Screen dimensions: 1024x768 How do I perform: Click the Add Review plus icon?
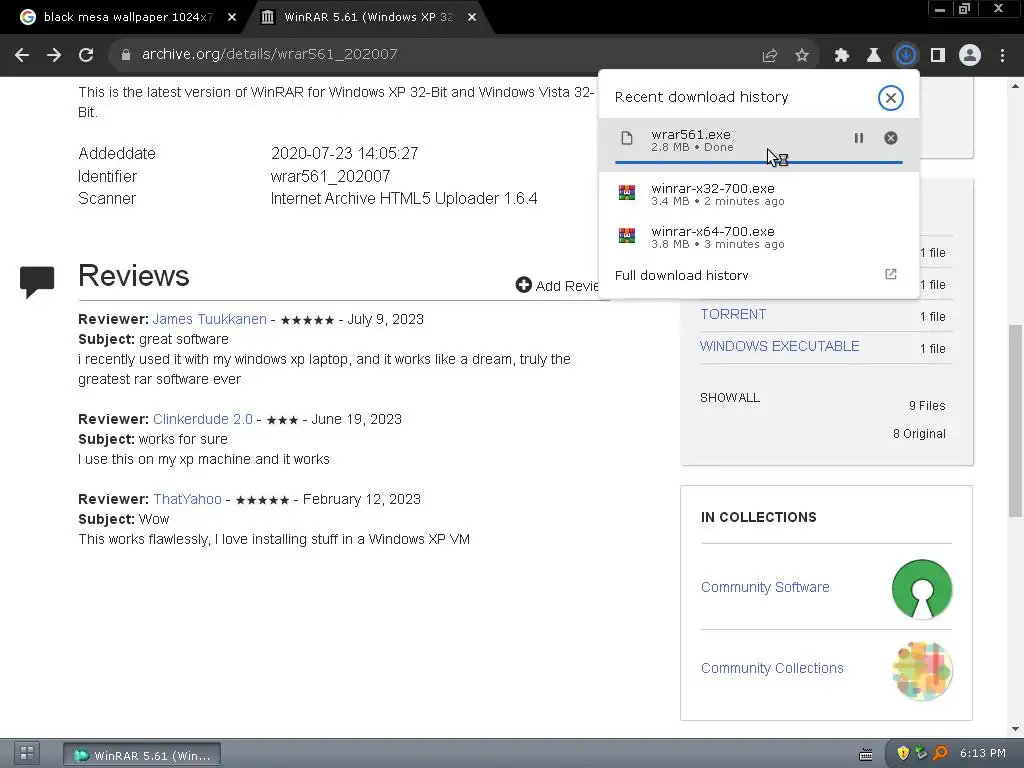523,285
